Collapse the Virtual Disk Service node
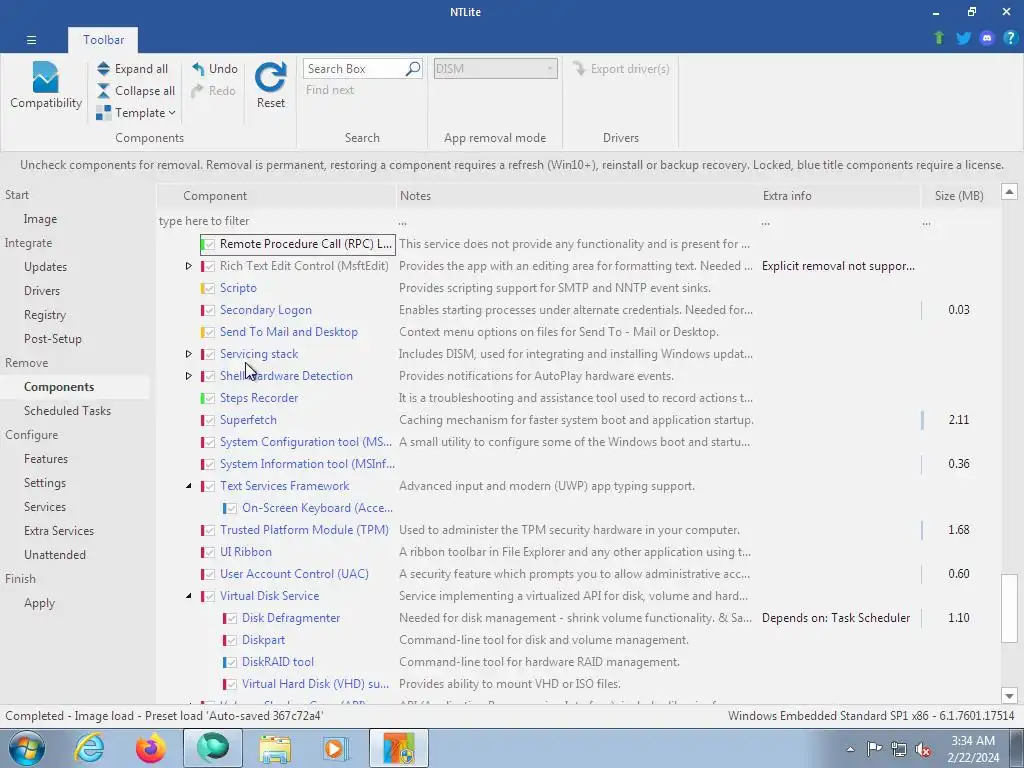The width and height of the screenshot is (1024, 768). 189,596
